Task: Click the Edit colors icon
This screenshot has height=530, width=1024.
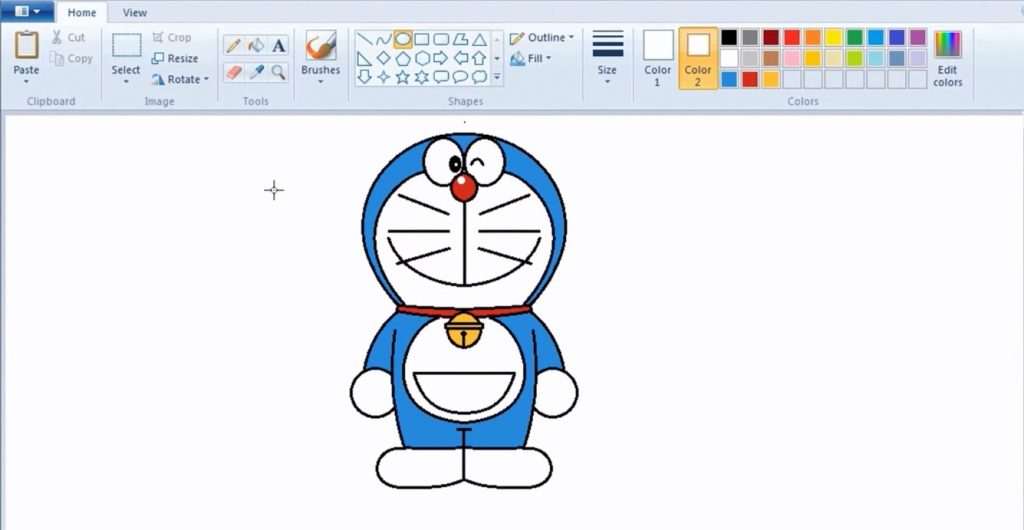Action: coord(947,58)
